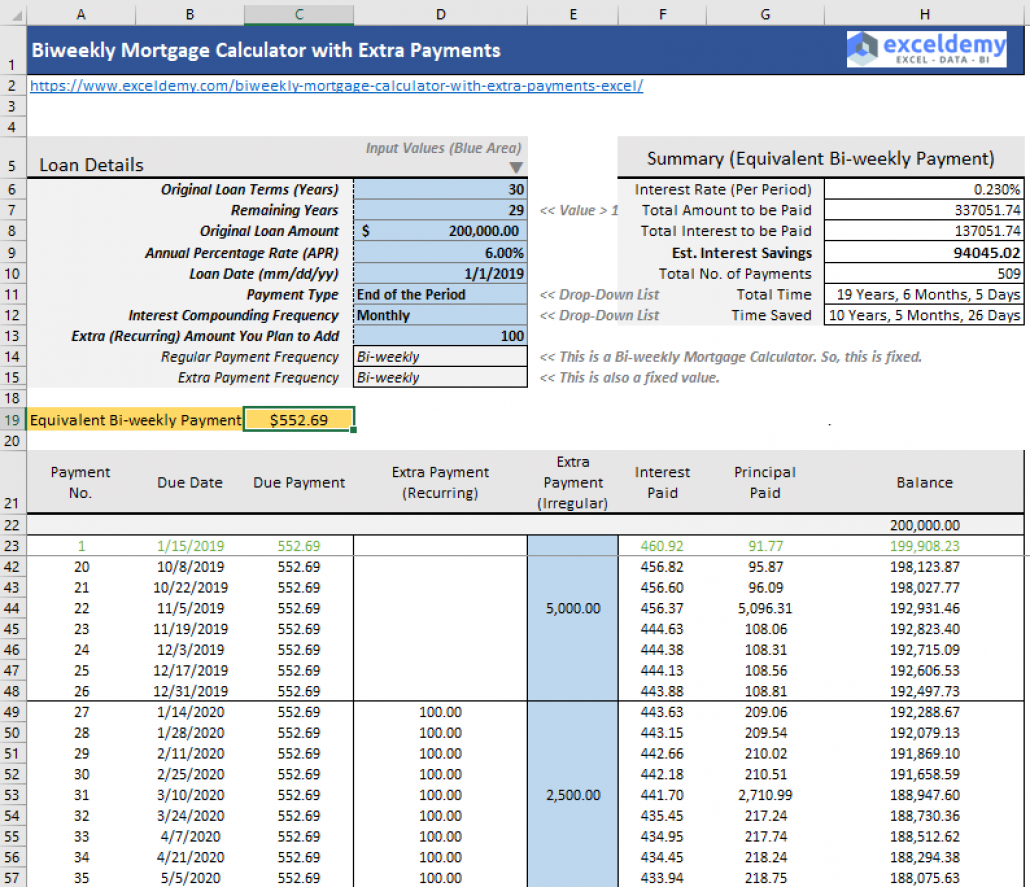Click the Interest Rate (Per Period) value 0.230%

924,189
